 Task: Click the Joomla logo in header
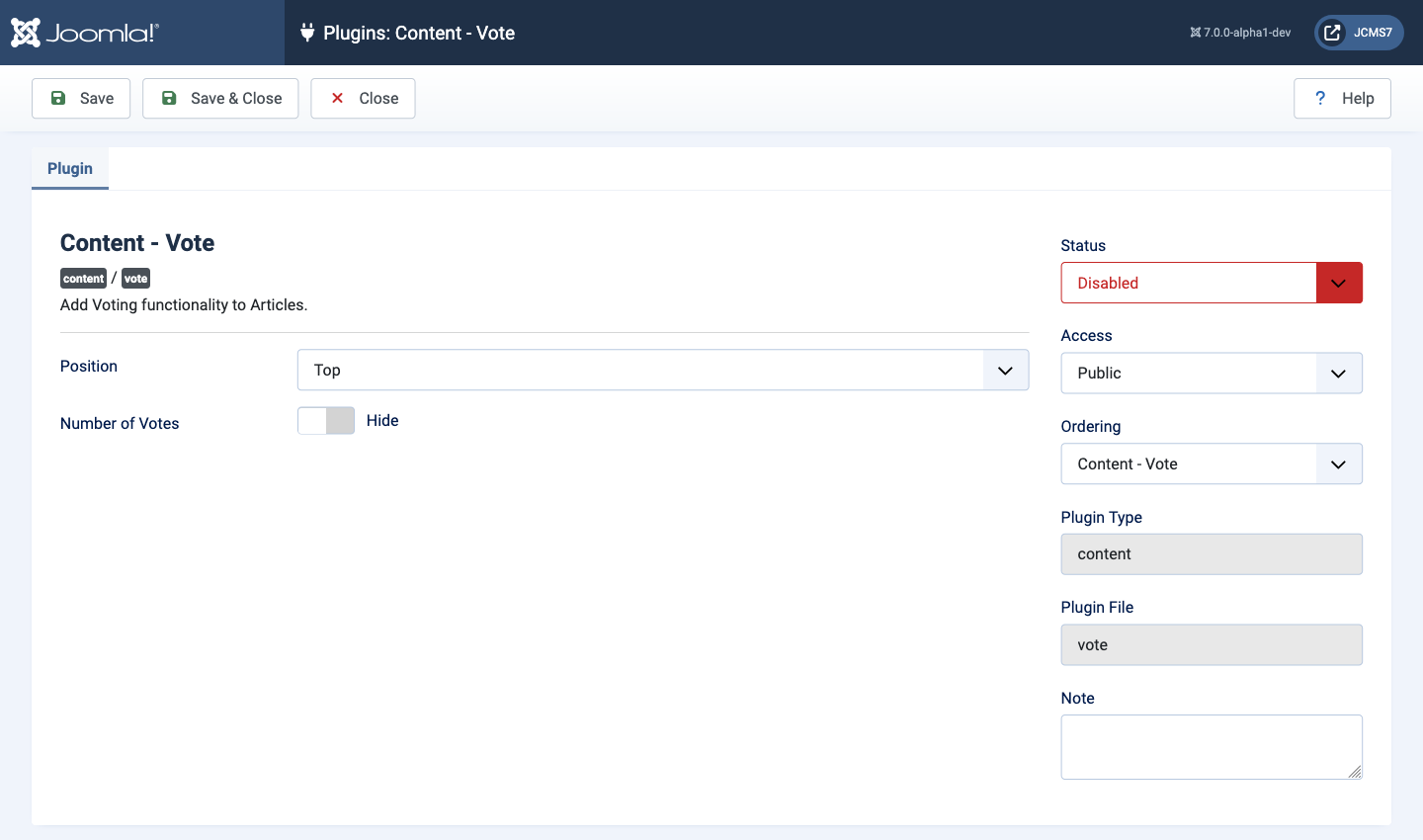tap(84, 33)
